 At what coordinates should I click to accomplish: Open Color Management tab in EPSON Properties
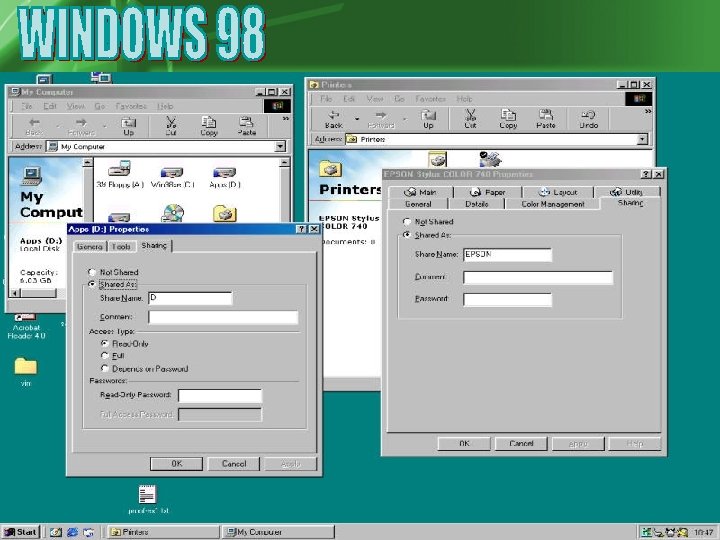552,204
